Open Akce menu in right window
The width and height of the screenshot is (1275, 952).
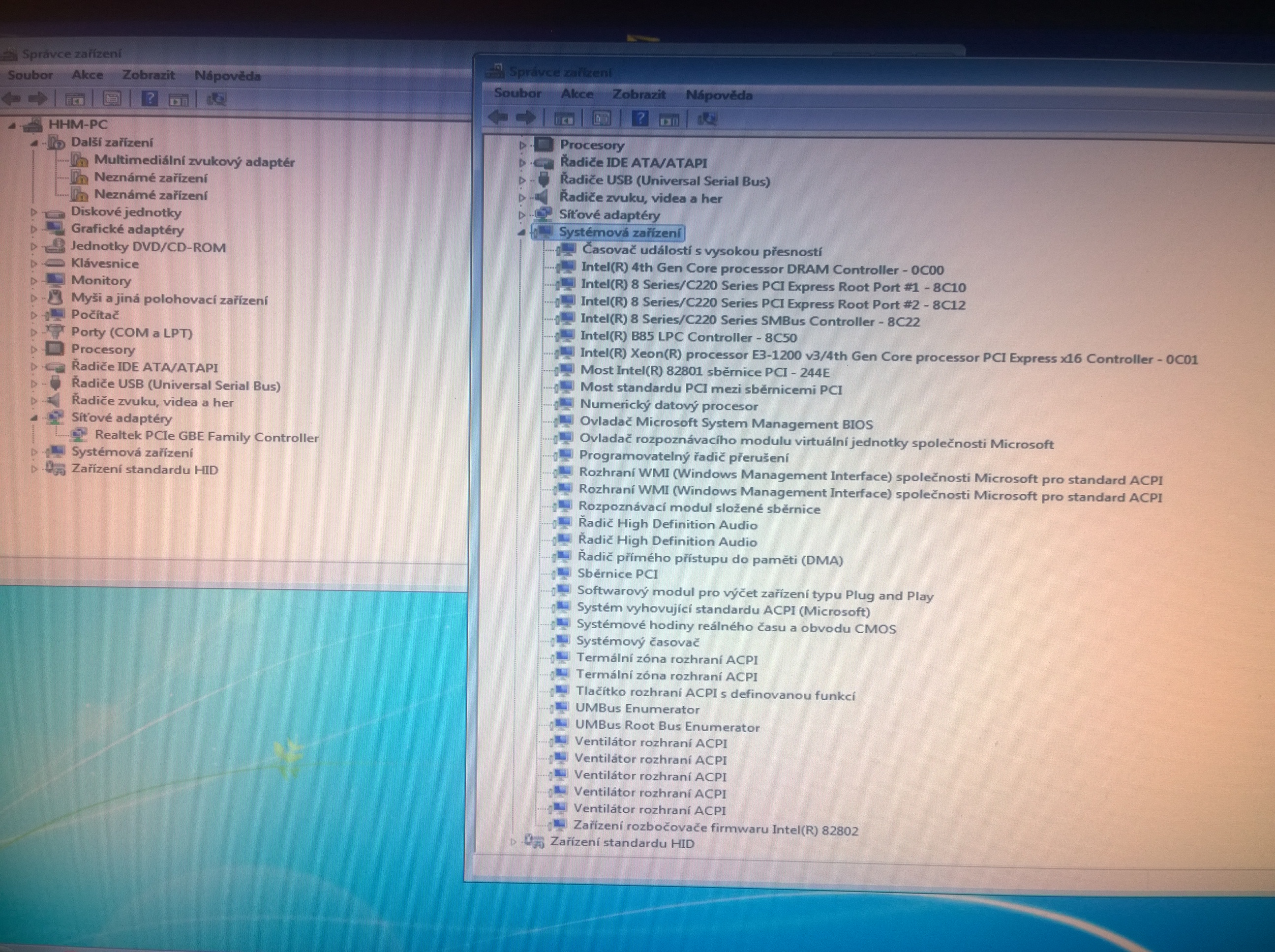click(577, 94)
